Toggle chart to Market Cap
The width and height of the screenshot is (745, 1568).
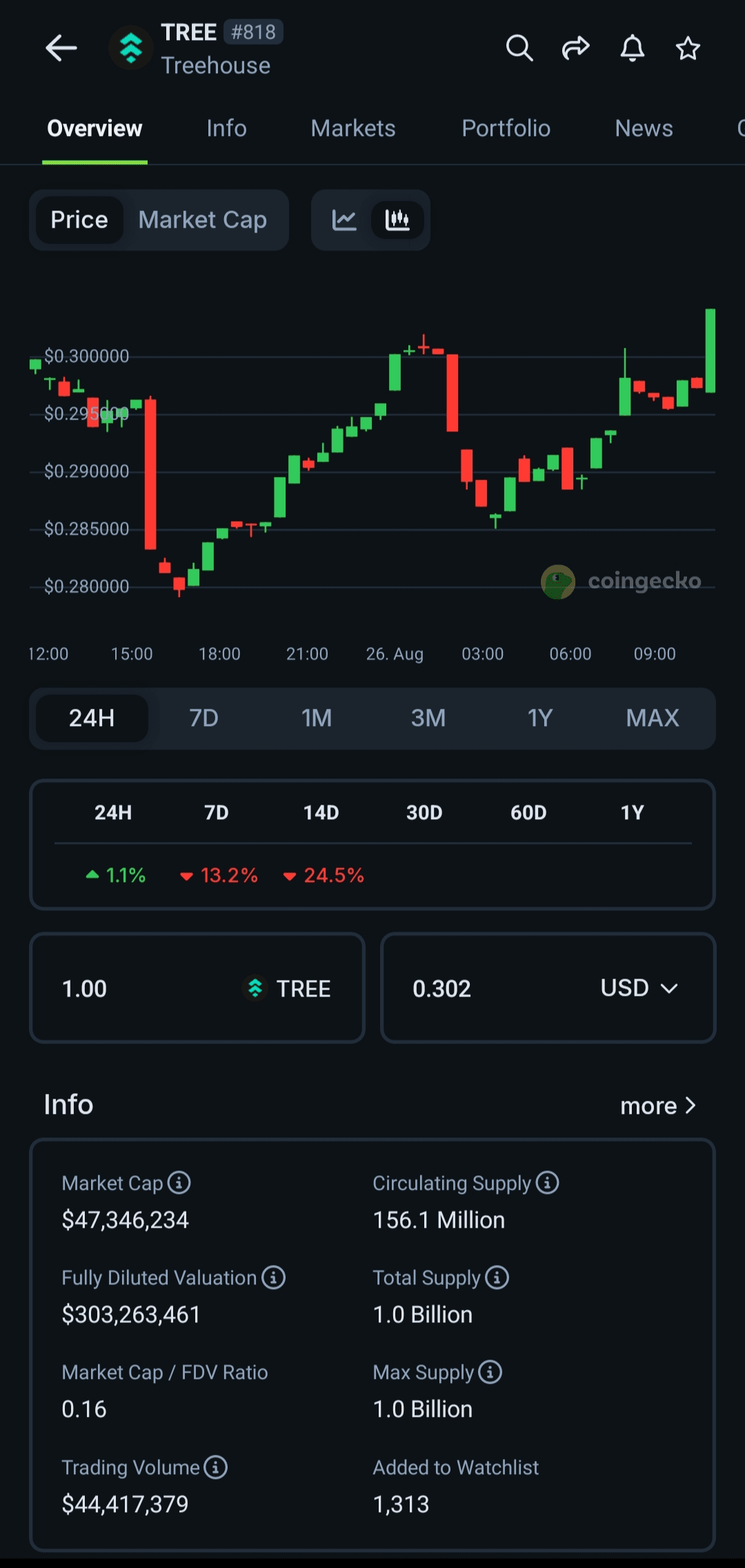point(202,220)
